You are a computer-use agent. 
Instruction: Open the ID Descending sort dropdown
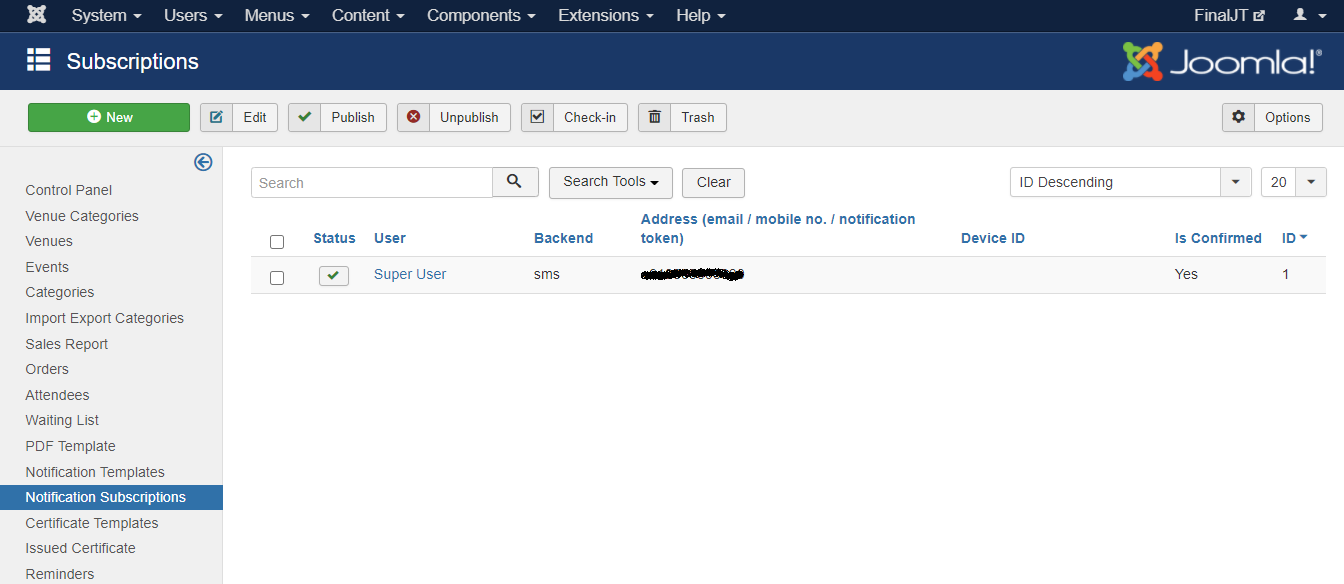click(x=1130, y=182)
